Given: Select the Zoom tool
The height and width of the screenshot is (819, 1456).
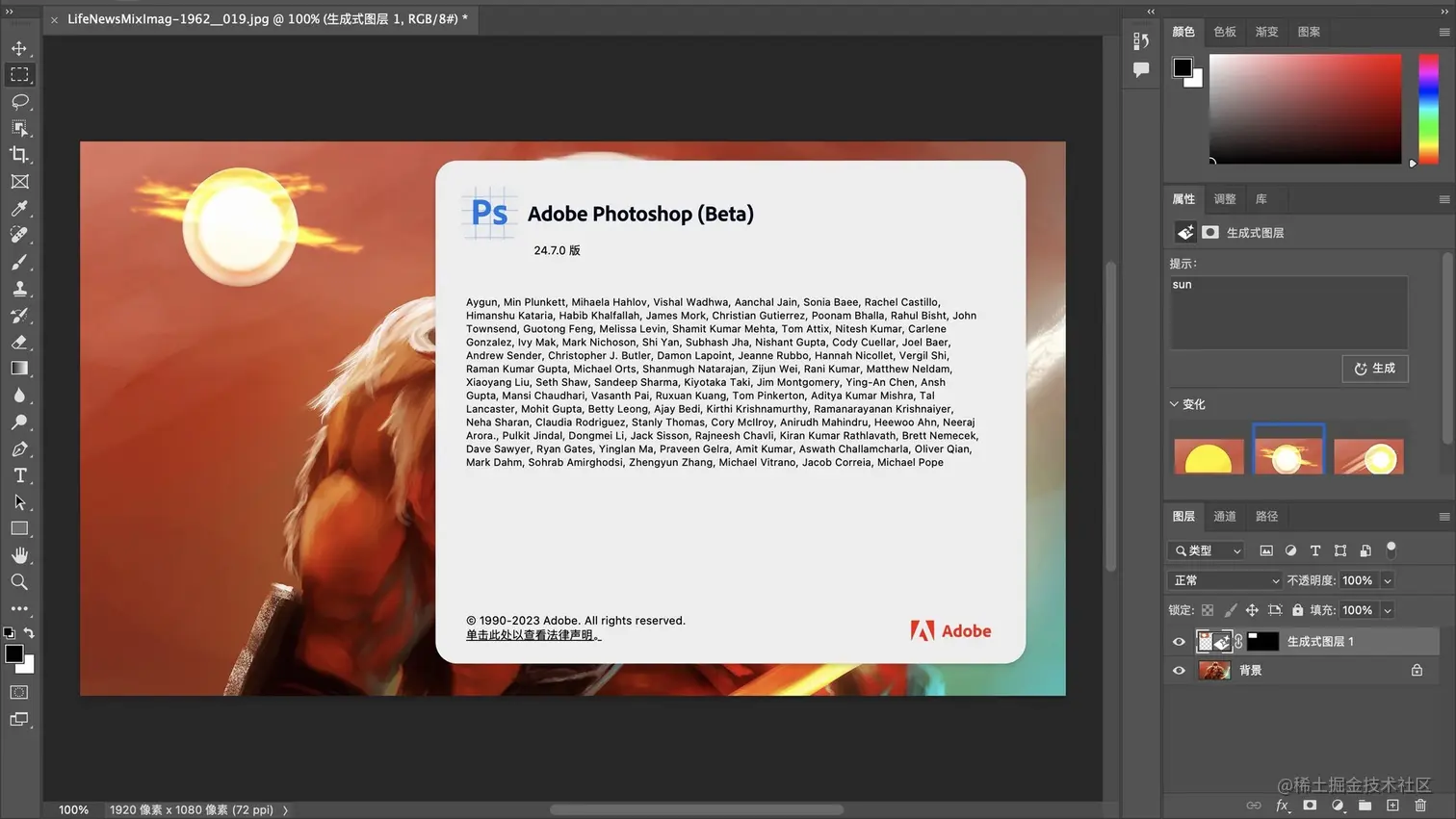Looking at the screenshot, I should [19, 582].
